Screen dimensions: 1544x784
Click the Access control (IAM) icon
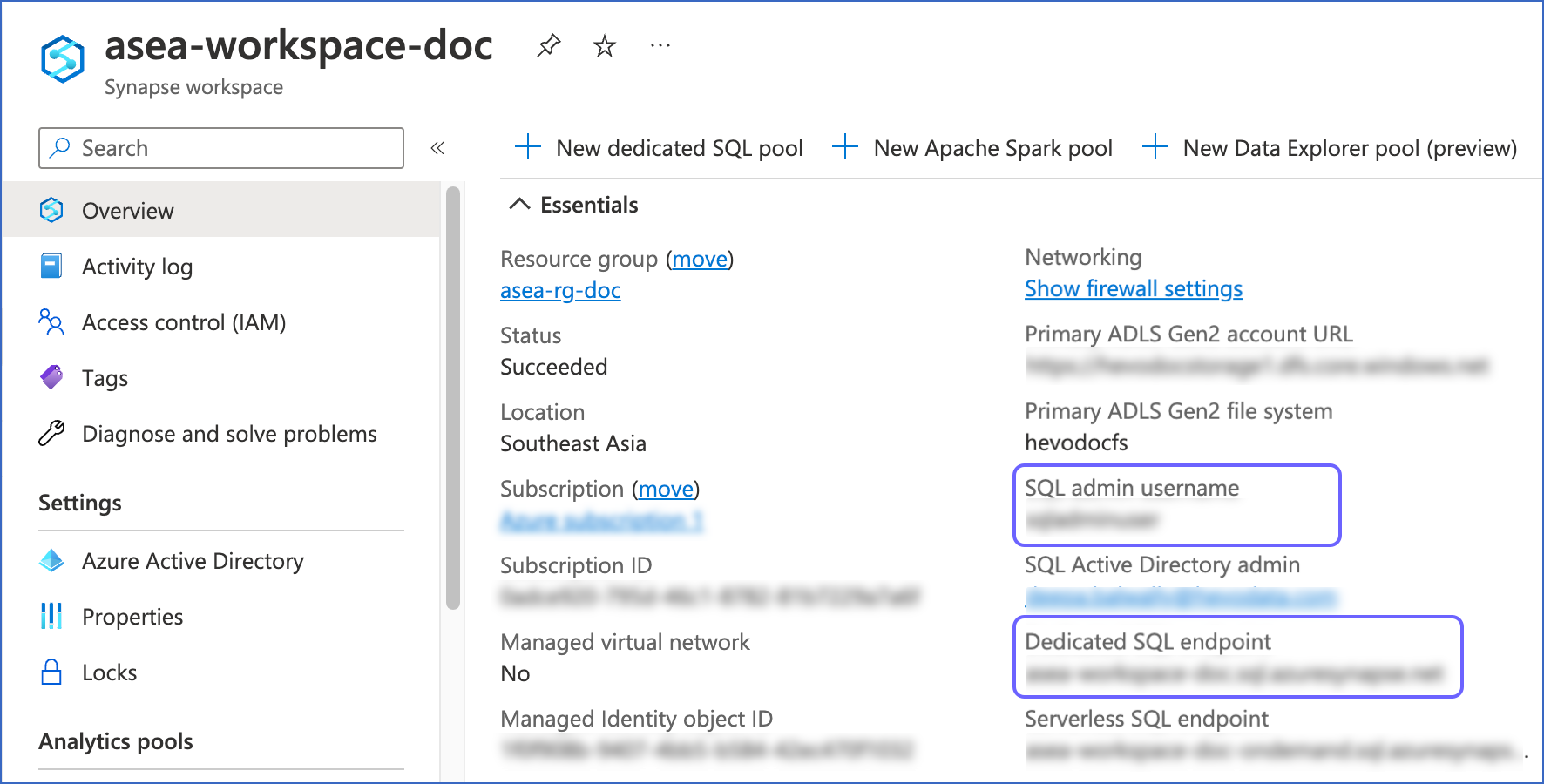[51, 321]
